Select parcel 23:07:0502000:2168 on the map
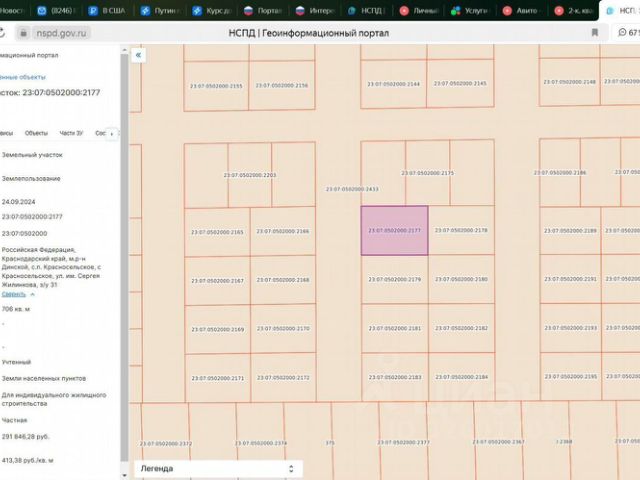This screenshot has width=640, height=480. pos(283,280)
